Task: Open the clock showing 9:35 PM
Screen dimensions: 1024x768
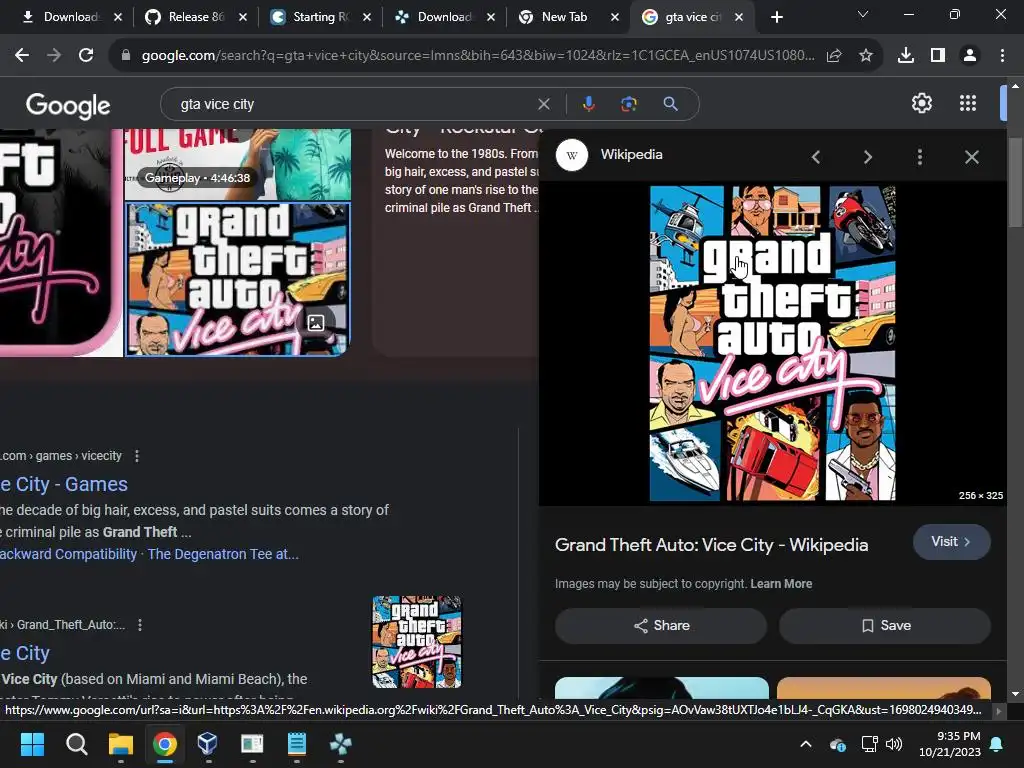Action: (x=950, y=744)
